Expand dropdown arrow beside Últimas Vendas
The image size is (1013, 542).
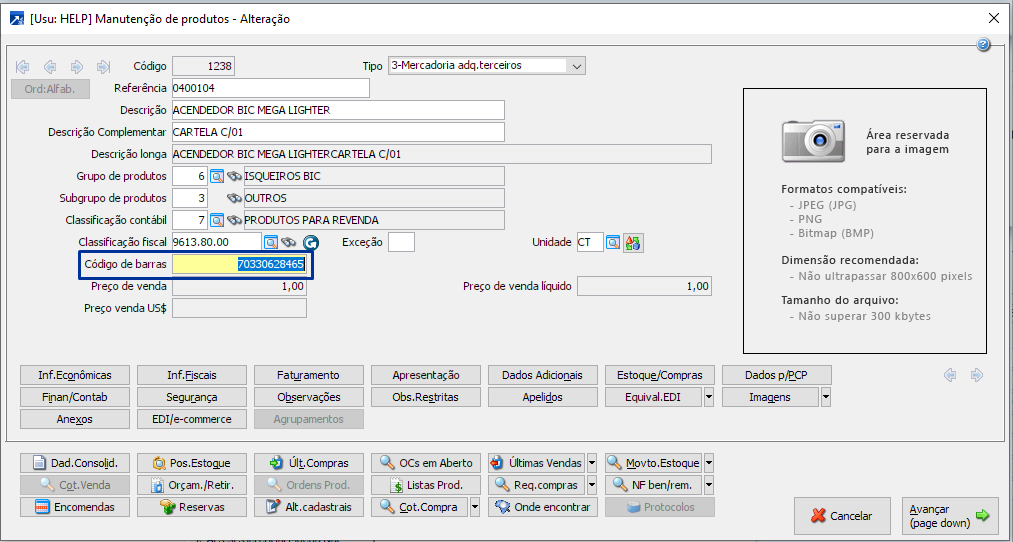pos(592,463)
